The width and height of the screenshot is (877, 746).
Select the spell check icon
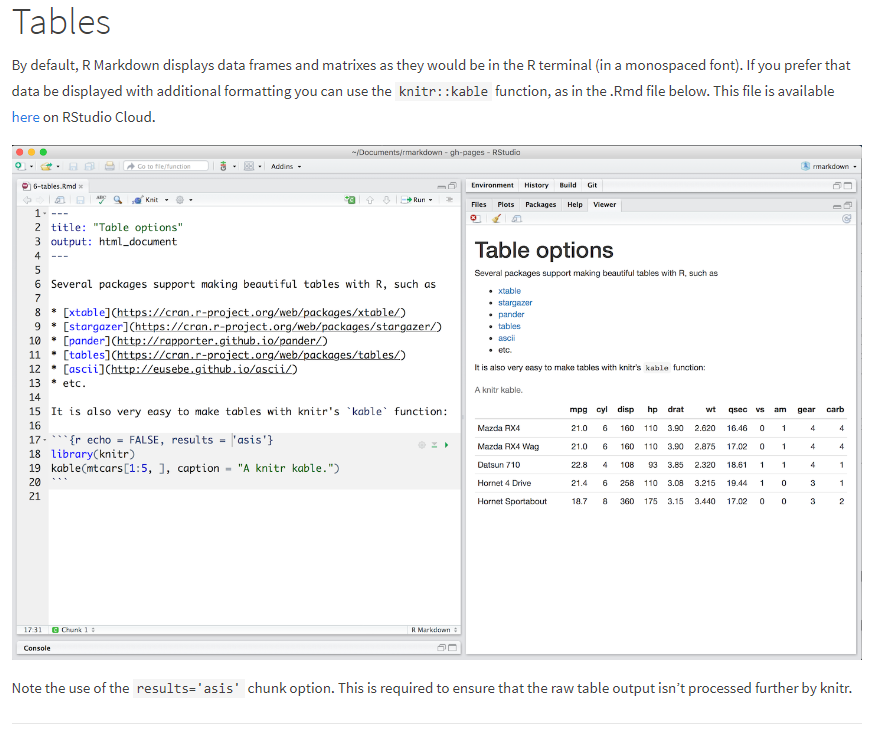coord(101,199)
